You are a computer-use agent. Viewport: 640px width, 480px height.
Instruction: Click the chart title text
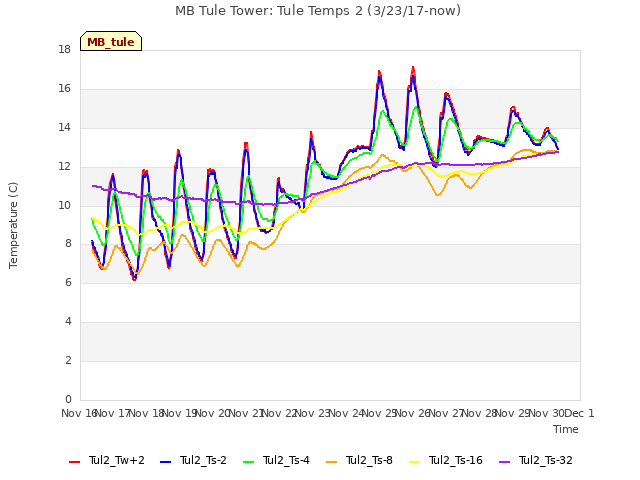(318, 11)
